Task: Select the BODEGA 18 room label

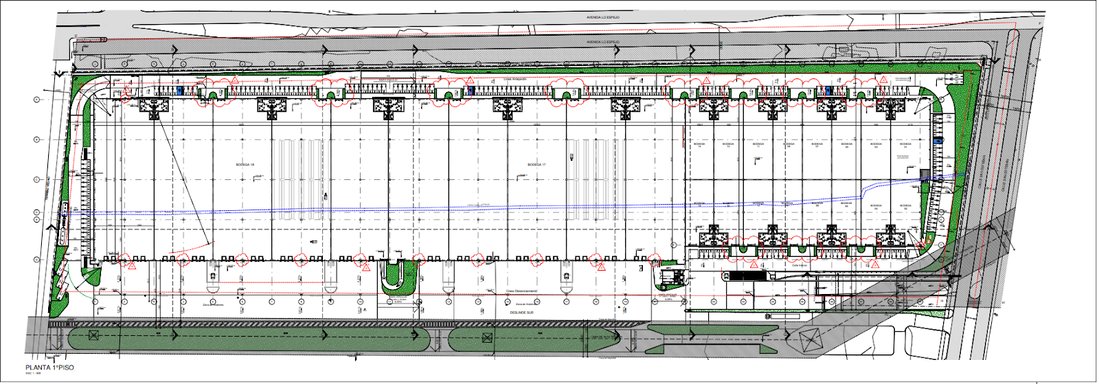Action: click(x=246, y=165)
